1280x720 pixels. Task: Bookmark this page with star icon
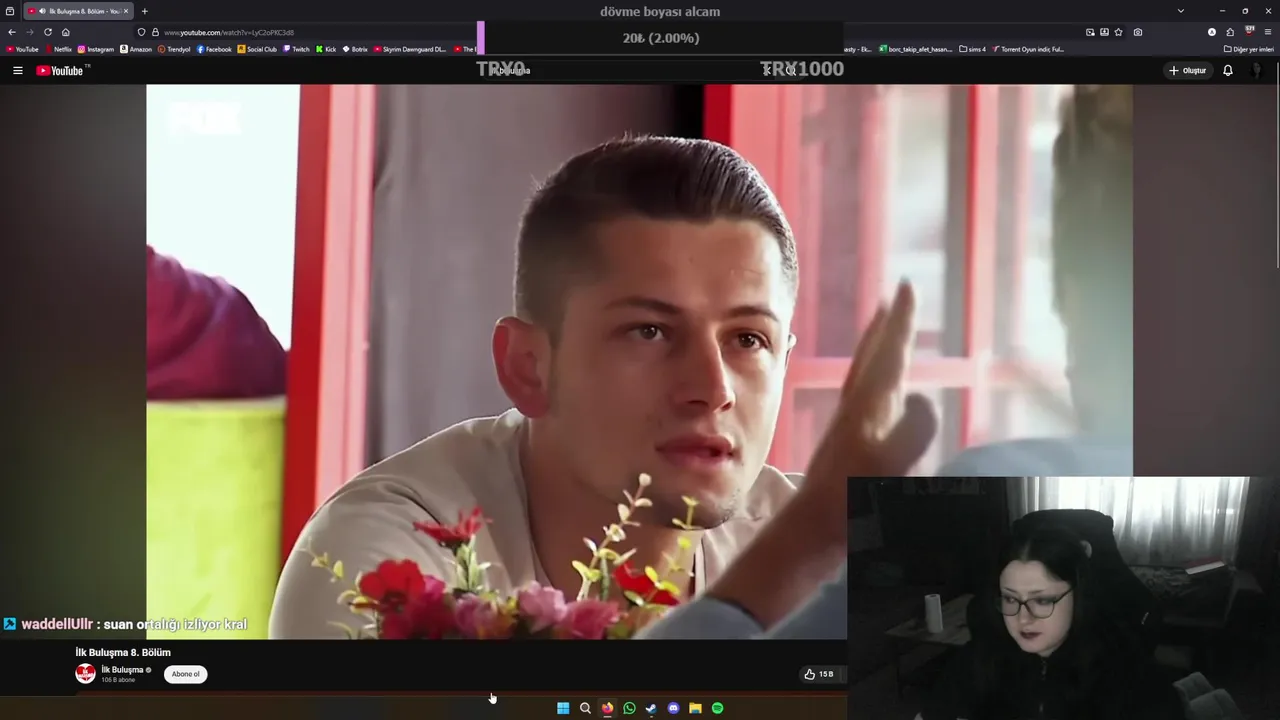click(1120, 32)
